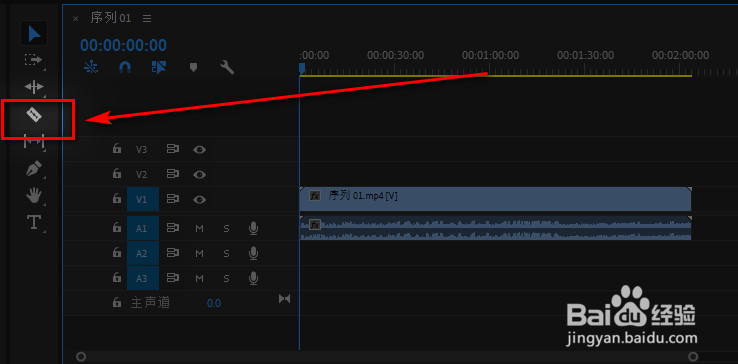Close the 序列 01 timeline tab
The width and height of the screenshot is (738, 364).
click(x=75, y=19)
